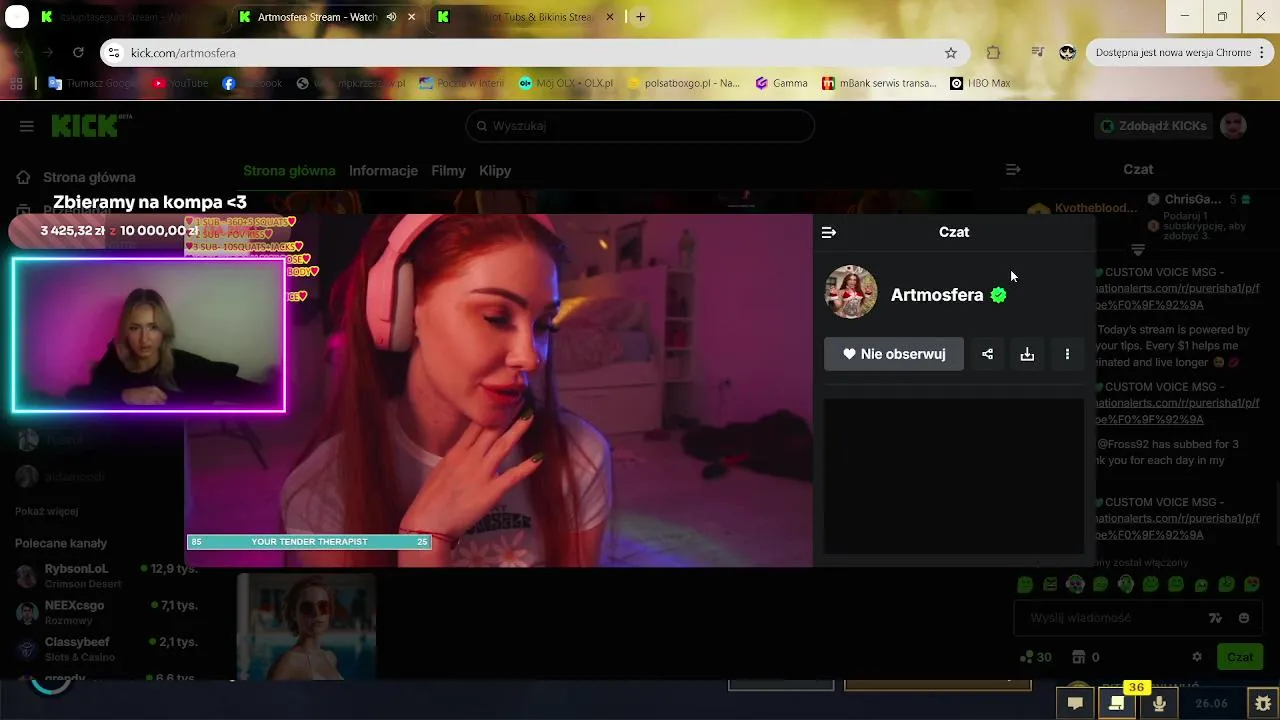The width and height of the screenshot is (1280, 720).
Task: Click the microphone icon in bottom overlay bar
Action: point(1159,704)
